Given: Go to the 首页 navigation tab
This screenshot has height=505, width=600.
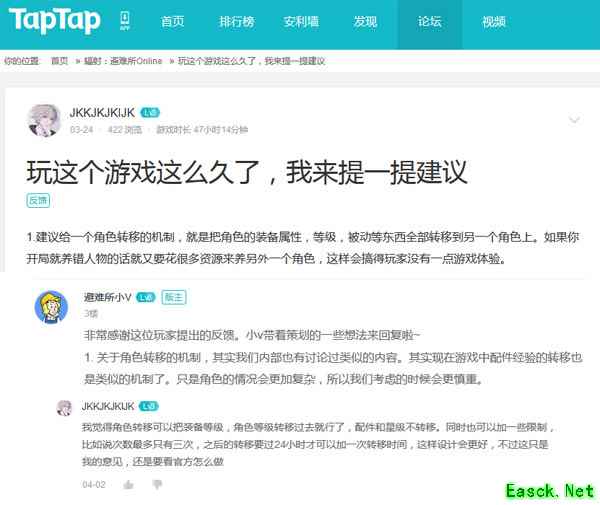Looking at the screenshot, I should [172, 22].
